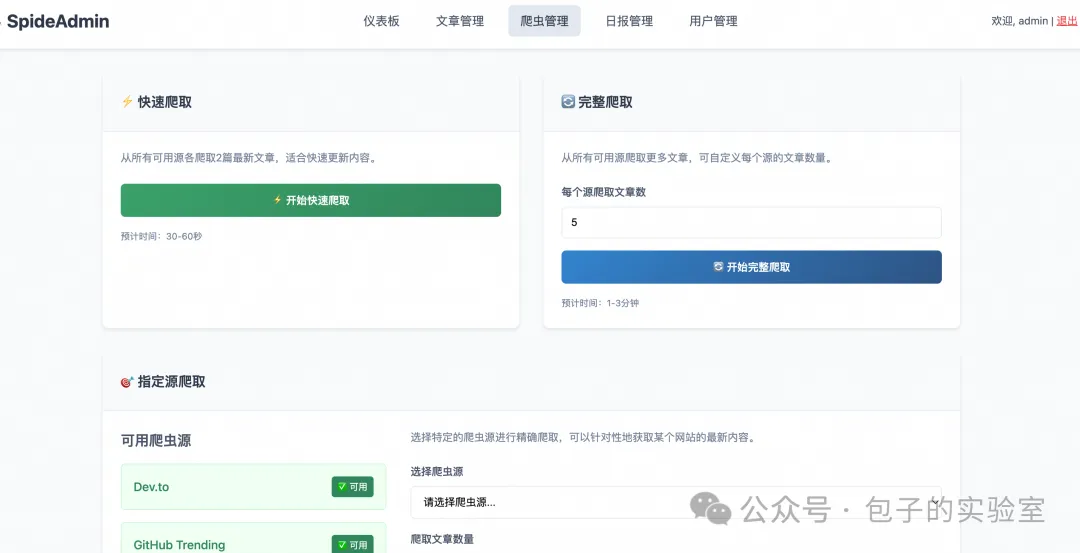Select the 爬虫管理 navigation tab
Viewport: 1080px width, 553px height.
tap(544, 21)
